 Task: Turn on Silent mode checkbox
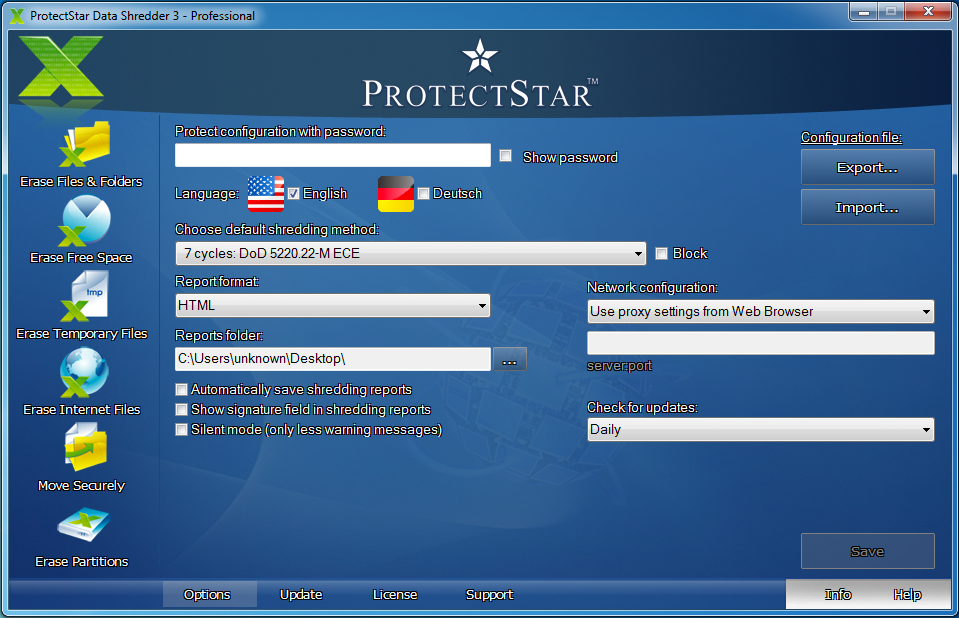tap(181, 430)
